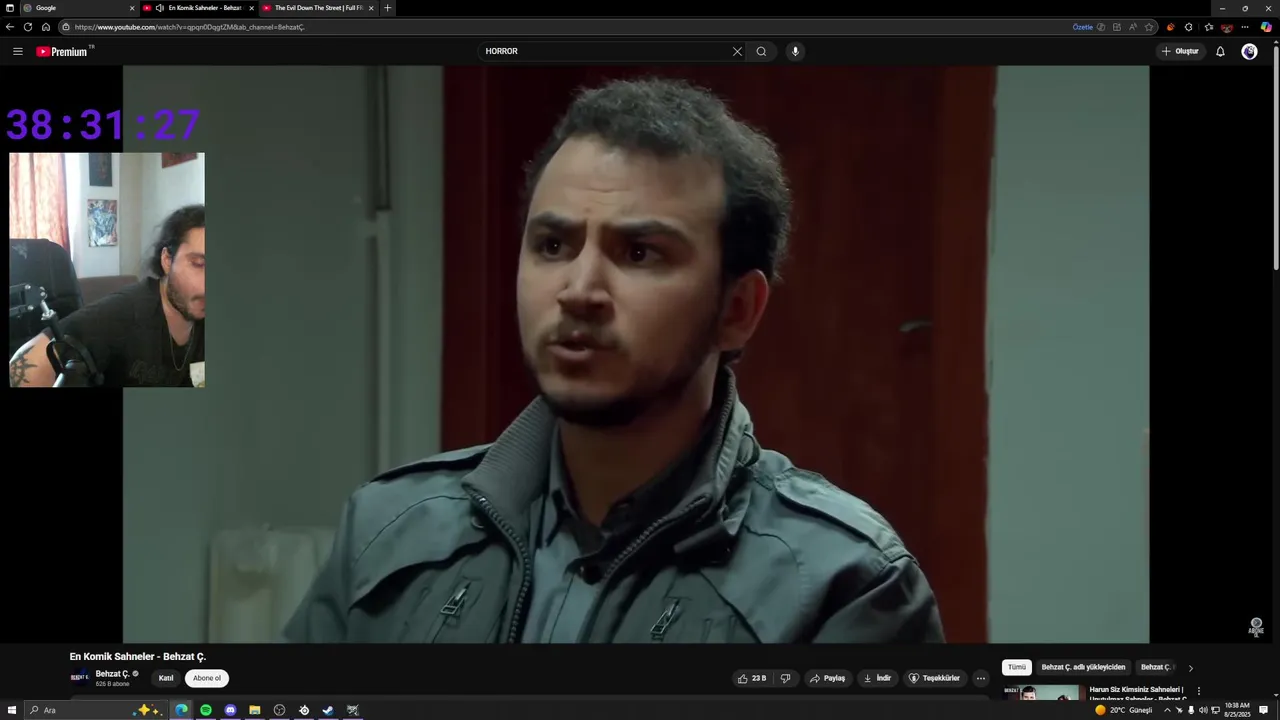Go to YouTube Premium home logo

pos(64,51)
